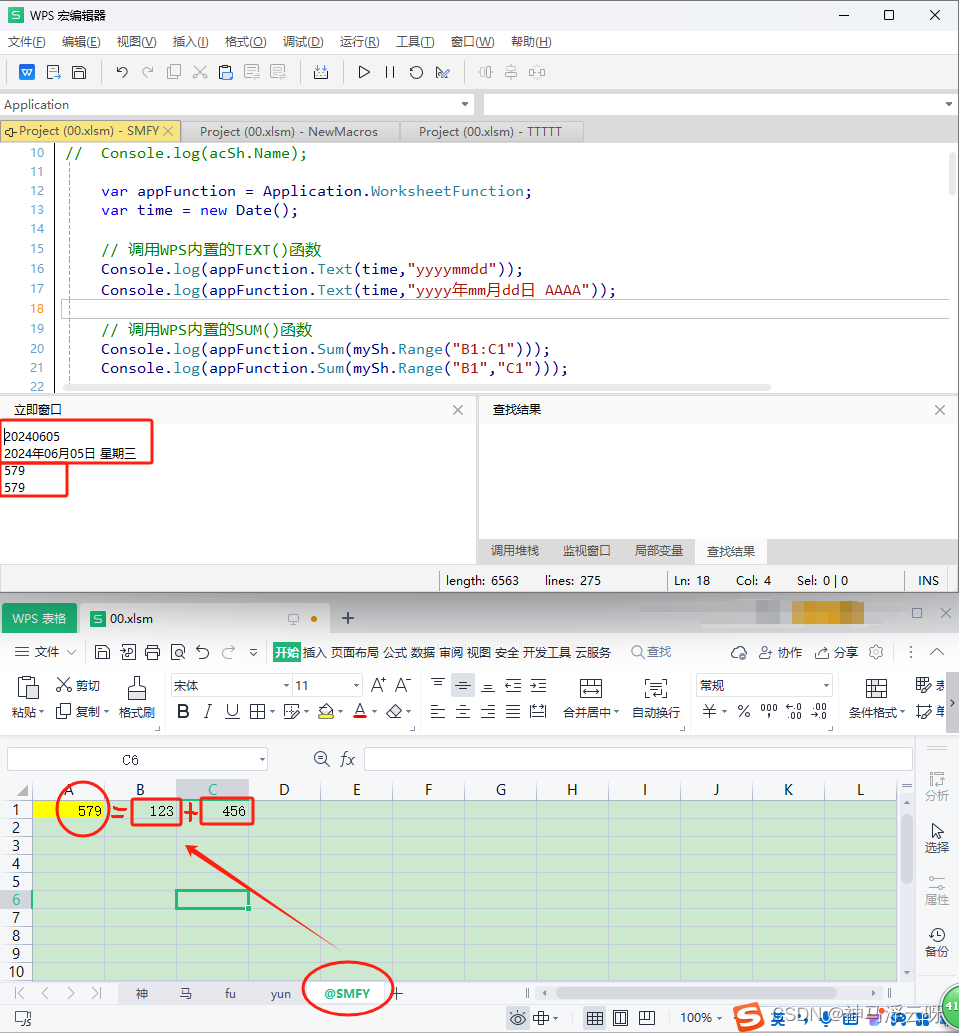Viewport: 959px width, 1033px height.
Task: Open the 调试(D) menu
Action: [303, 42]
